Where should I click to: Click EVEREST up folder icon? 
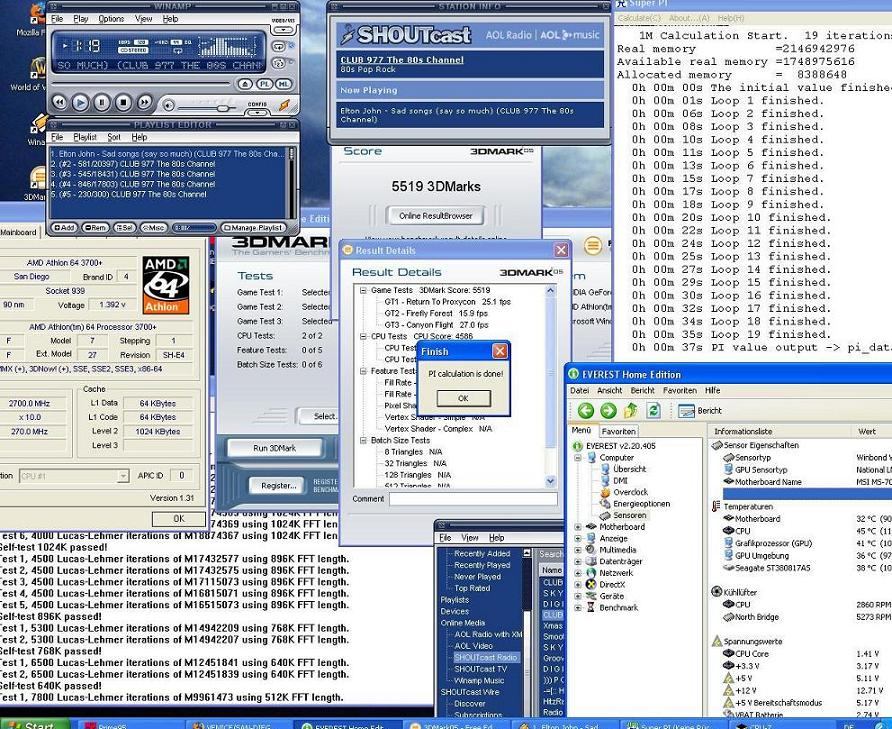coord(631,410)
